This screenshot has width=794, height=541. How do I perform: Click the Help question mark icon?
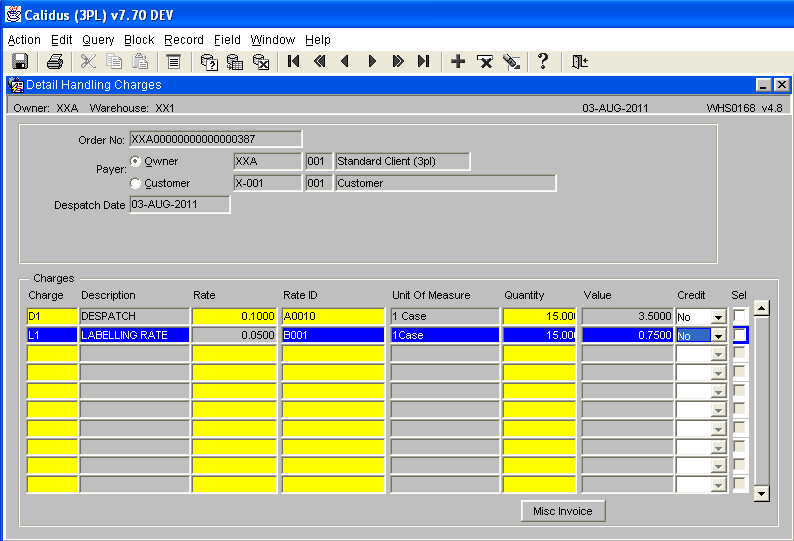543,61
